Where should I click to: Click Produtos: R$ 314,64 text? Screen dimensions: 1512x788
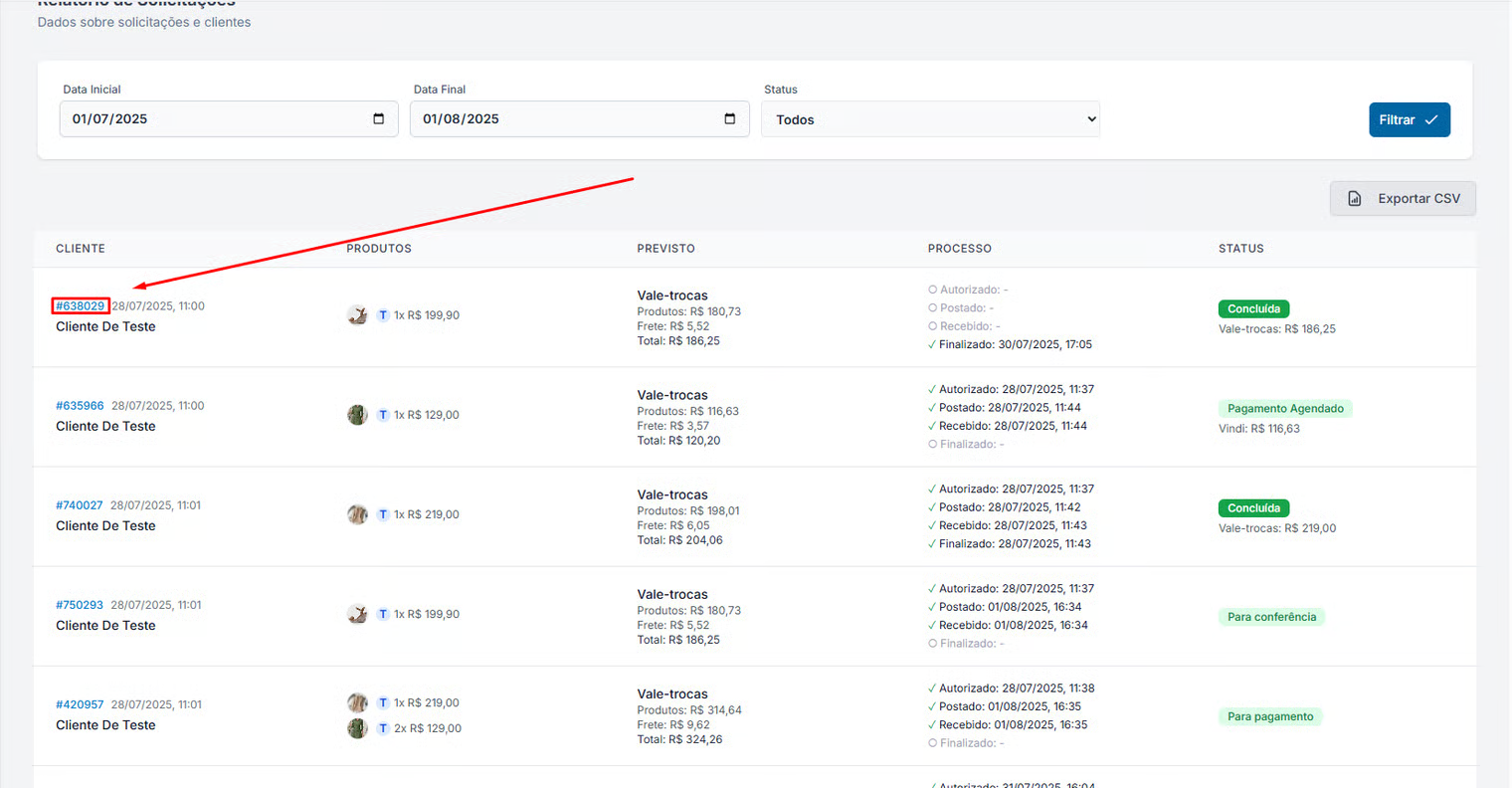point(689,710)
